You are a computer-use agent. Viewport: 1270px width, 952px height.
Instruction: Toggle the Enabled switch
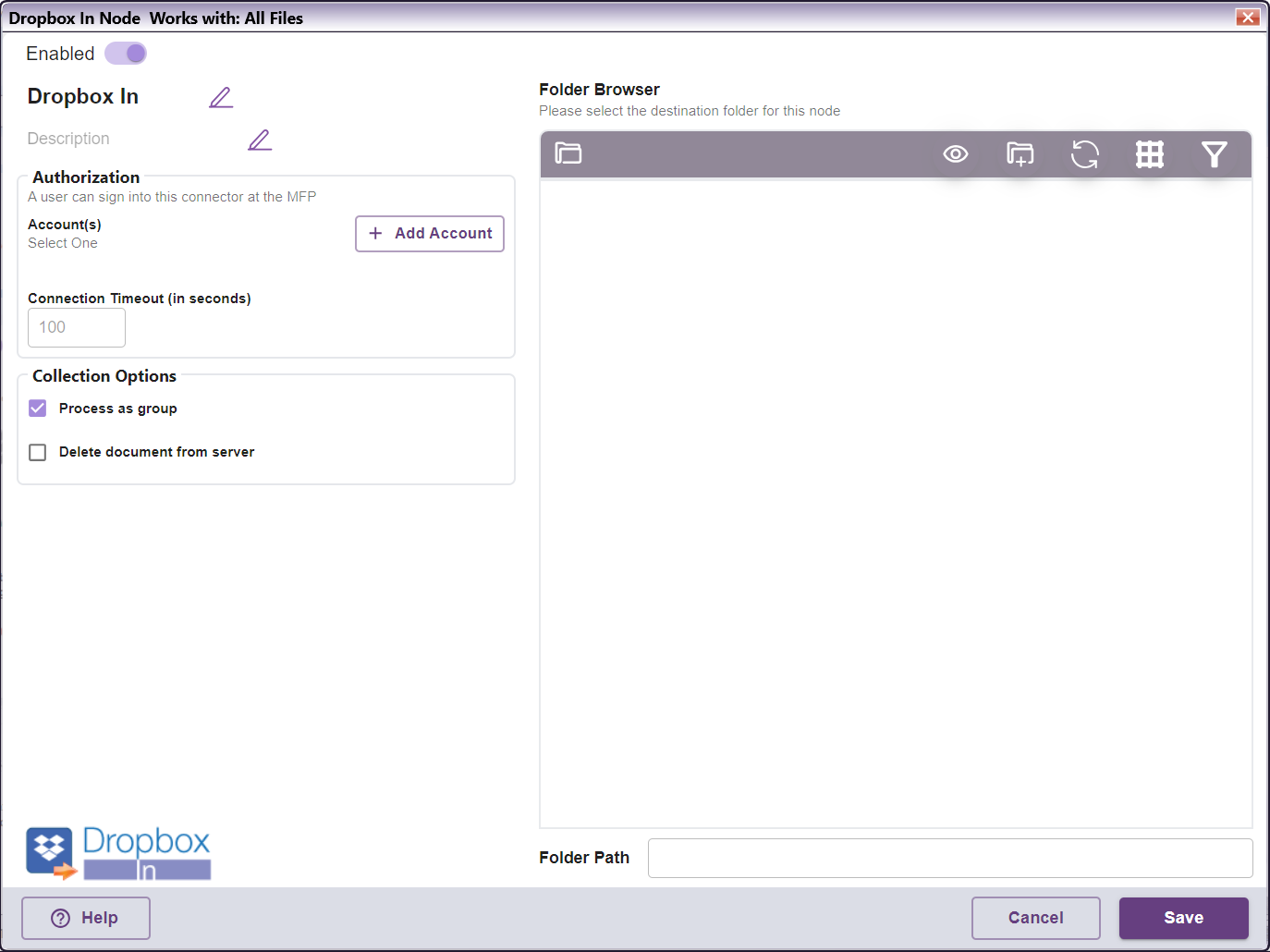click(x=126, y=54)
